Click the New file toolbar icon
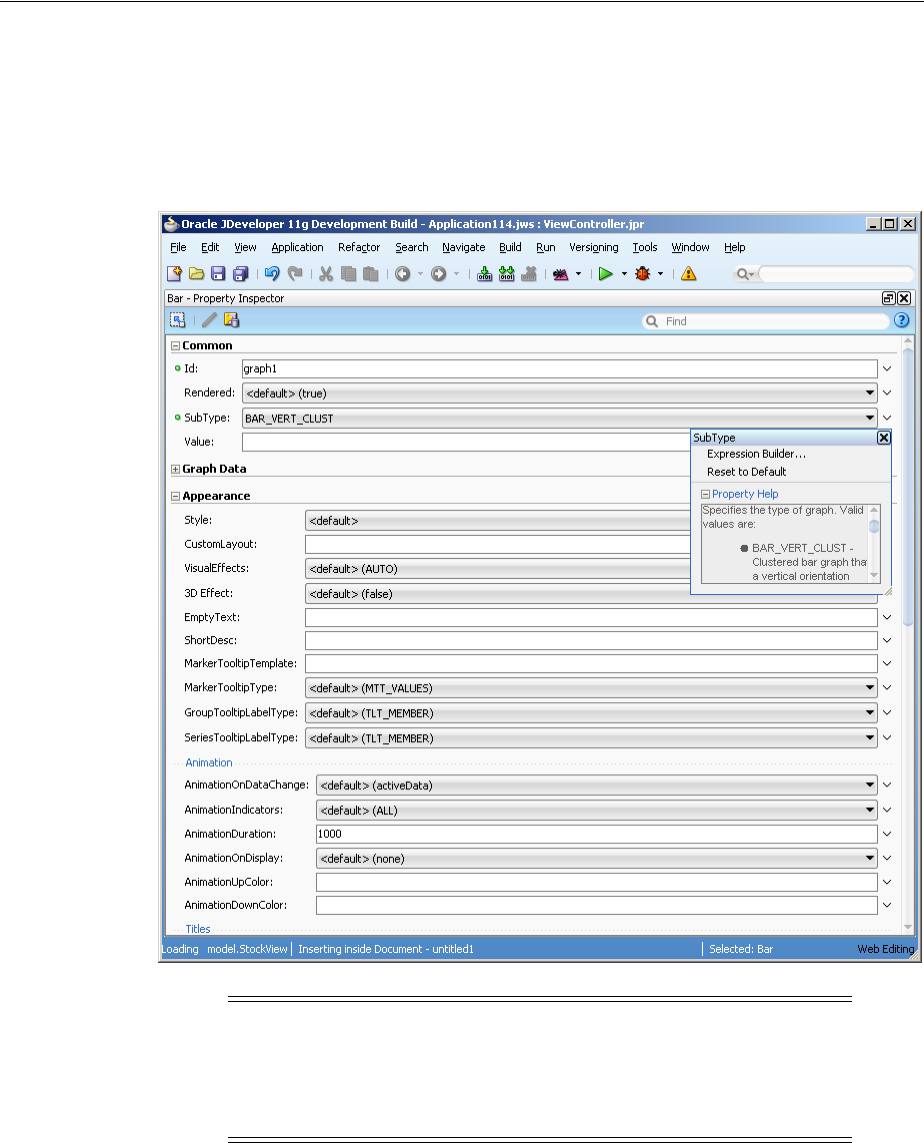The image size is (924, 1143). pos(174,273)
